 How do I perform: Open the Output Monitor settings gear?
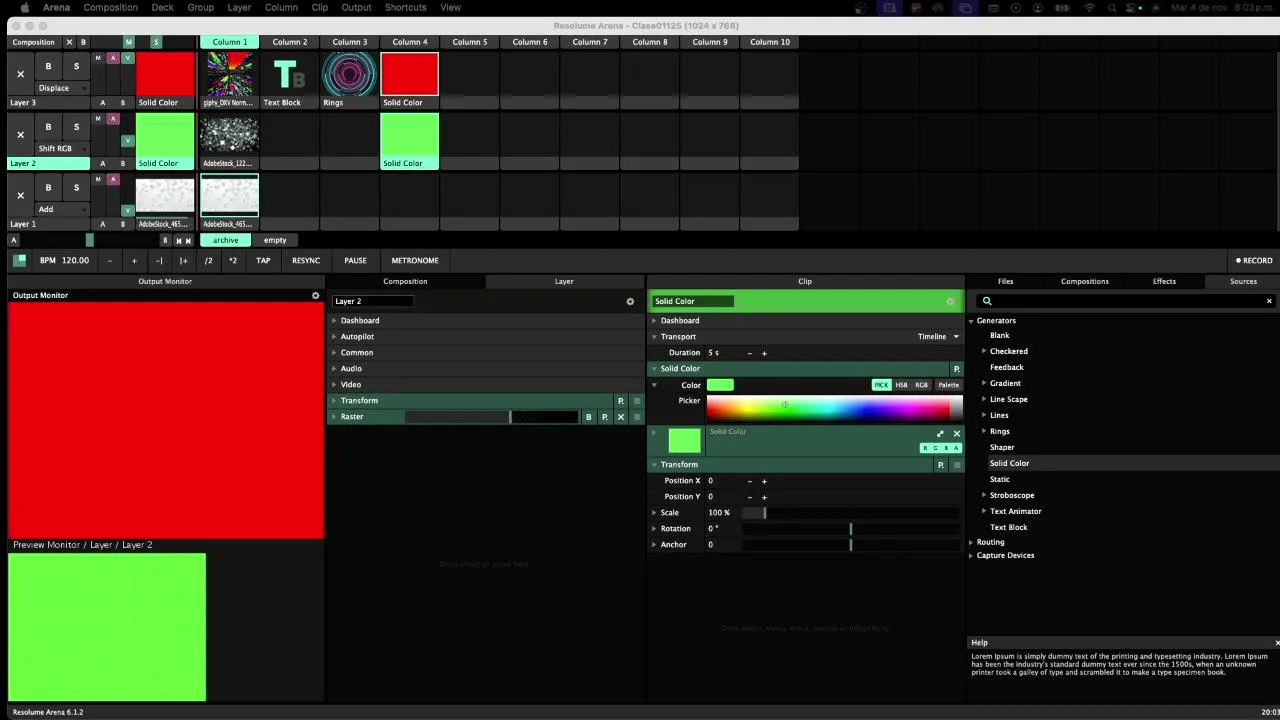tap(316, 296)
